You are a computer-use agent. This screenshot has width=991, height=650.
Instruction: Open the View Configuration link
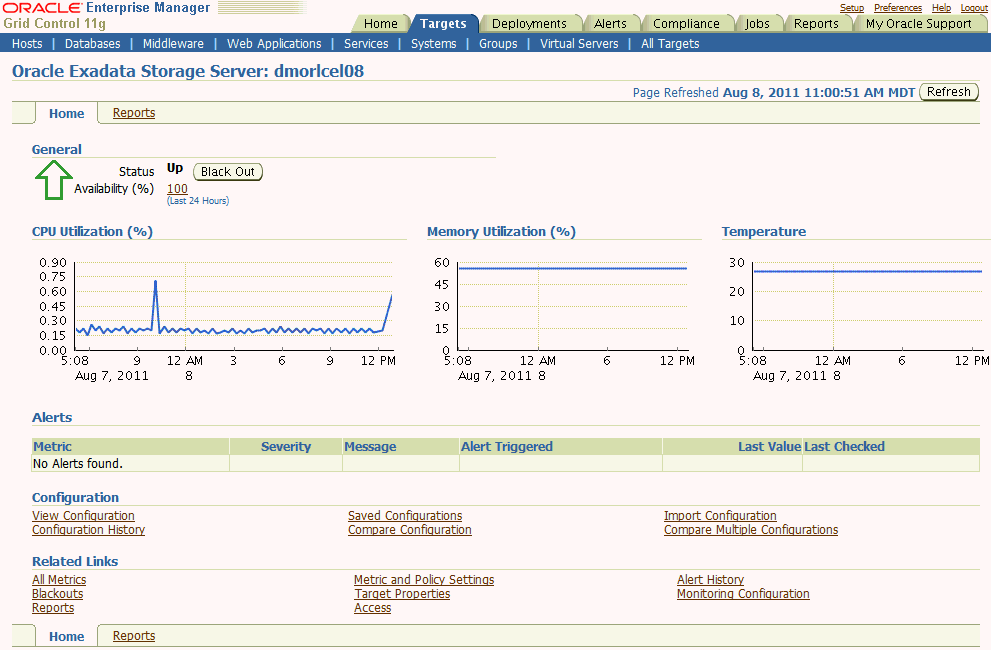(83, 516)
